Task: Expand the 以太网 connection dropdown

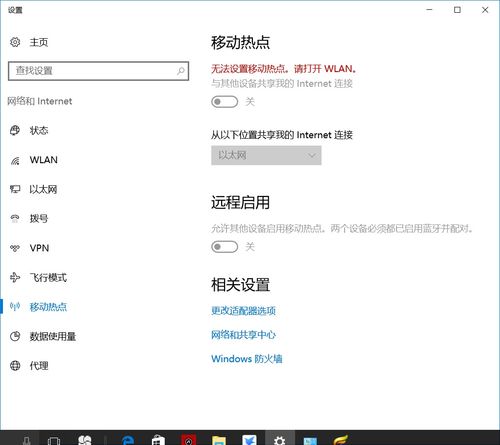Action: (266, 155)
